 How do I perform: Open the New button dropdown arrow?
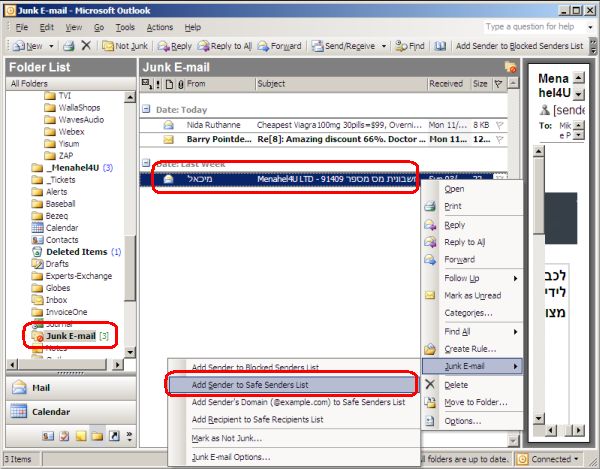point(50,46)
